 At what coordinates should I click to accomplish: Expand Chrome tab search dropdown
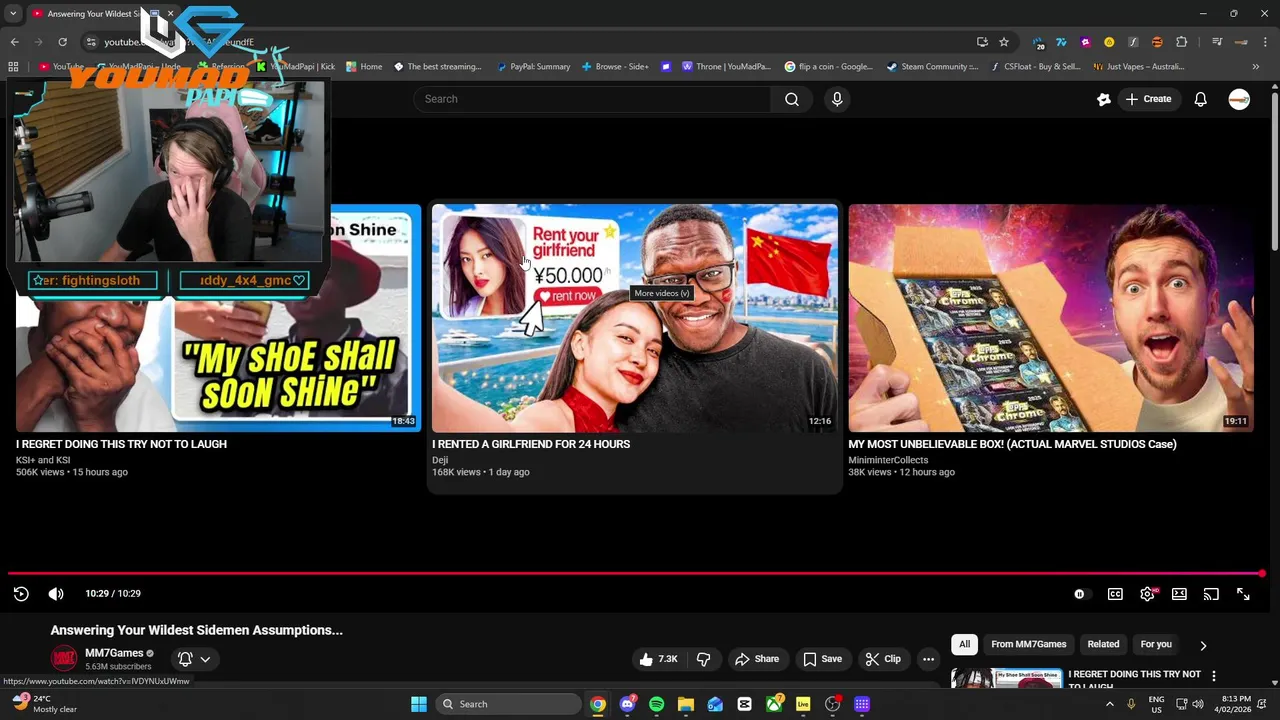click(x=12, y=14)
